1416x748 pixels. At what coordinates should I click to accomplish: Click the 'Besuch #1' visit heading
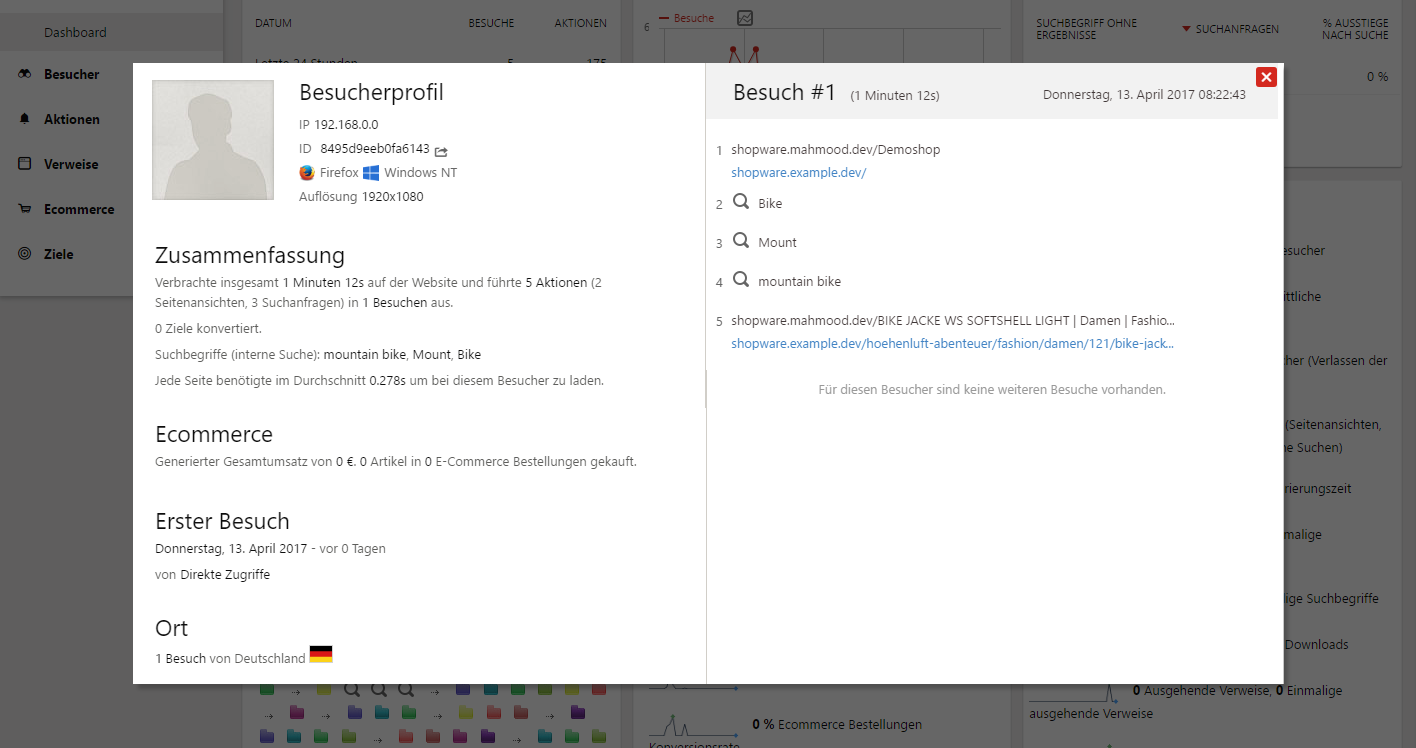[x=784, y=92]
